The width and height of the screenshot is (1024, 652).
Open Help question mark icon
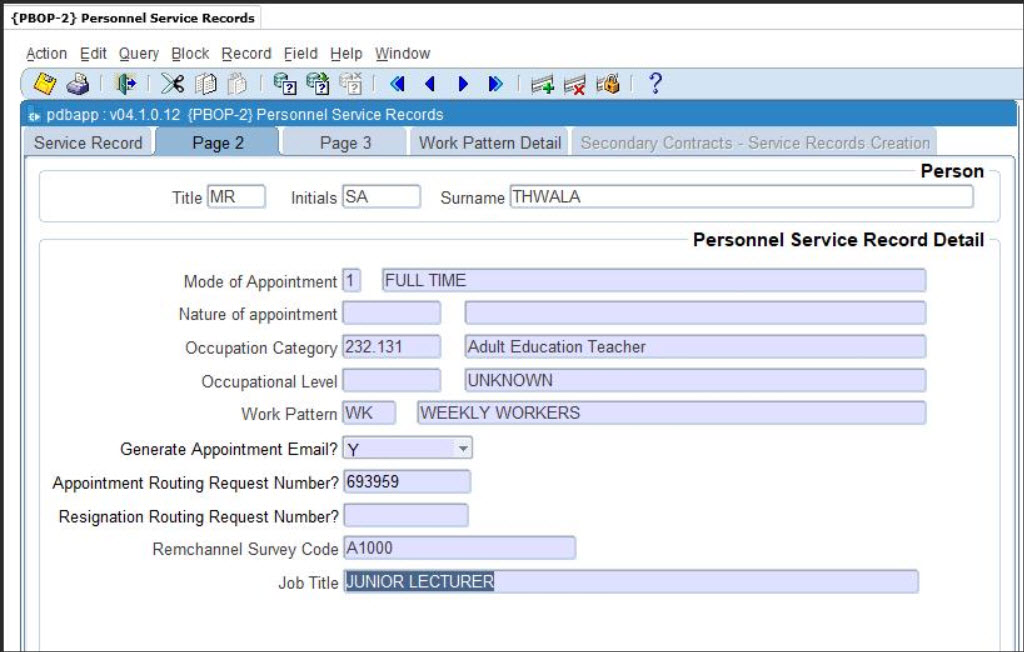655,85
